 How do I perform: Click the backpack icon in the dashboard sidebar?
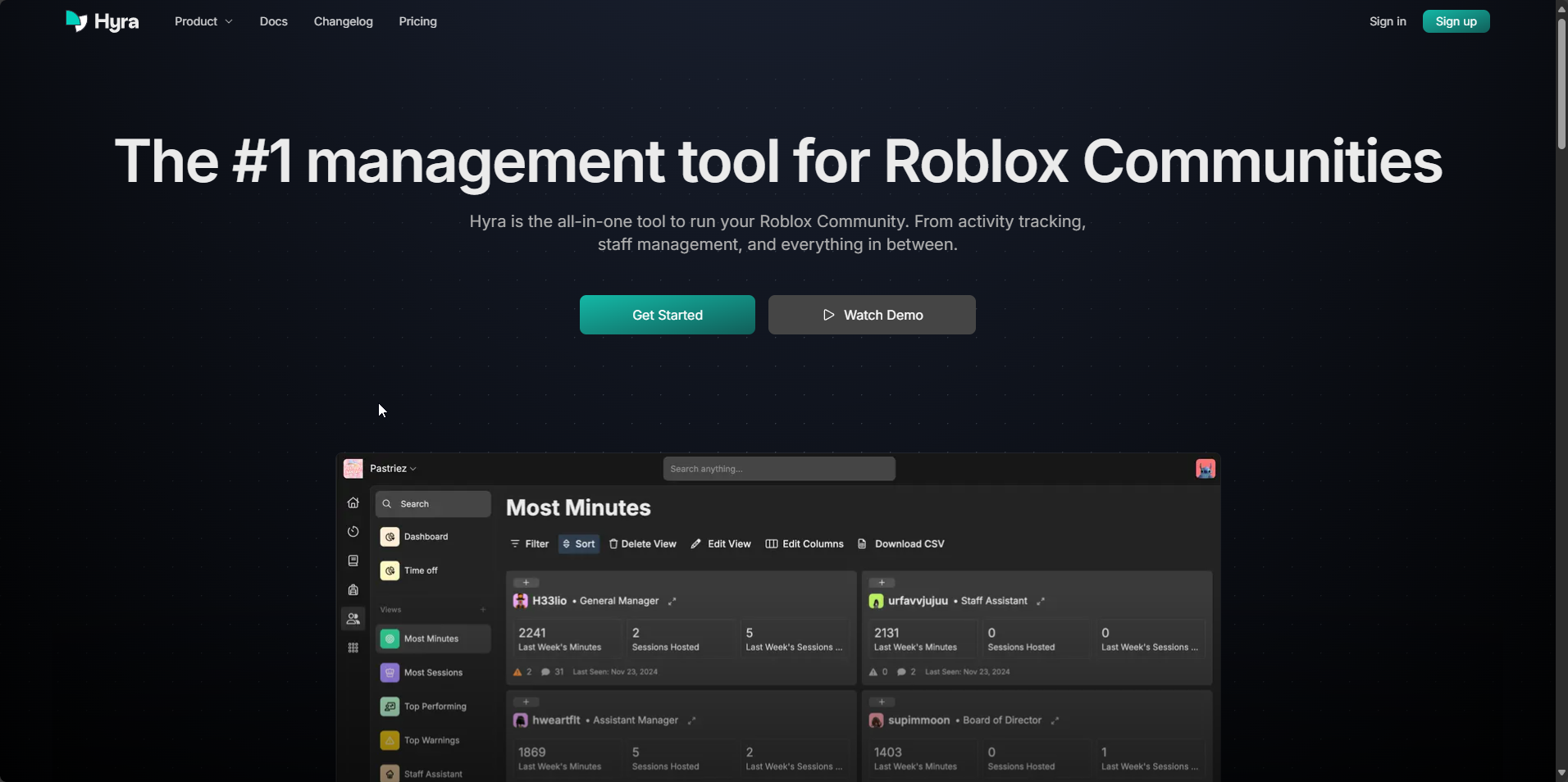point(353,589)
